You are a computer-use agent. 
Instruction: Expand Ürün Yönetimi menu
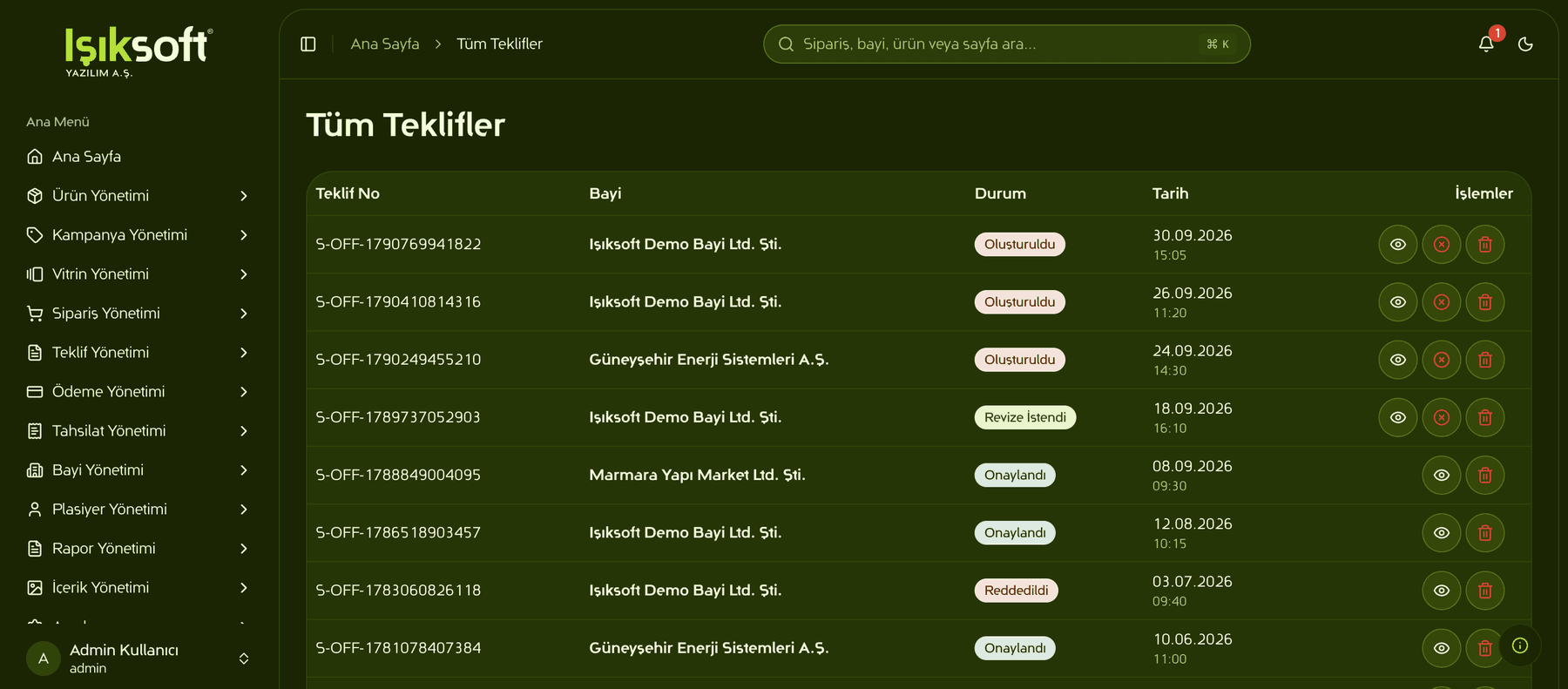coord(139,195)
